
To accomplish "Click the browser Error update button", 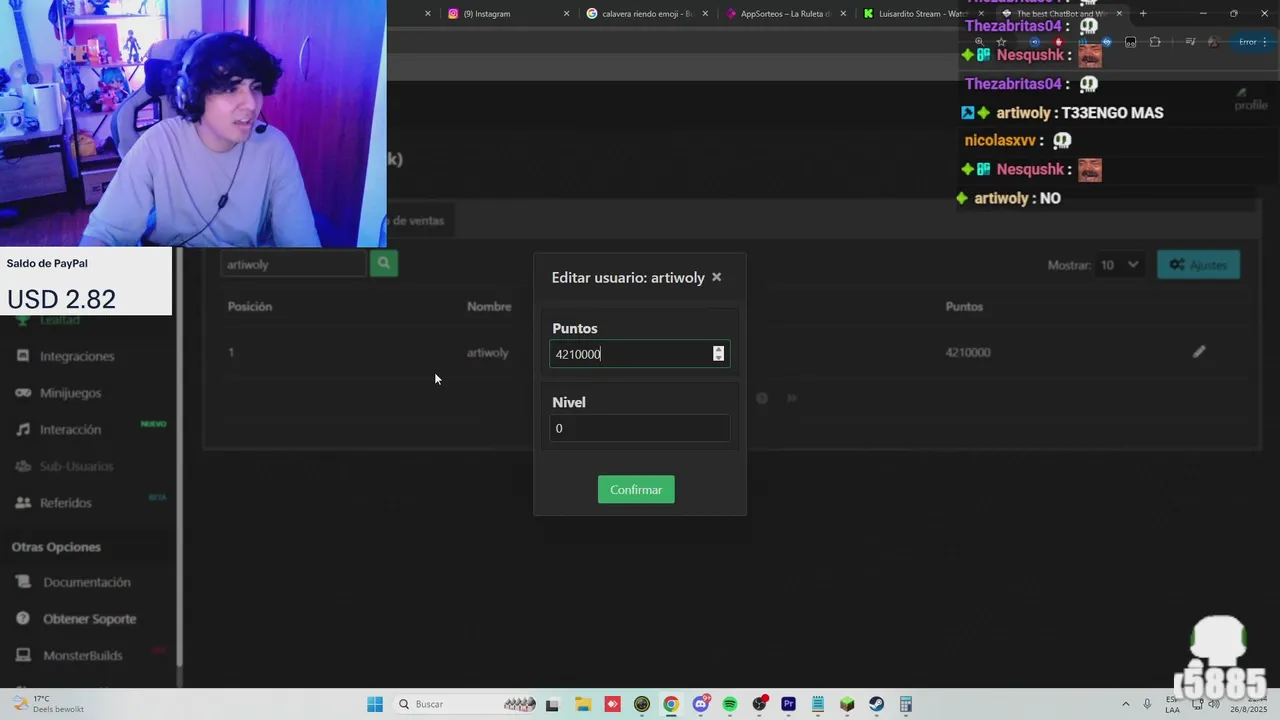I will tap(1251, 42).
